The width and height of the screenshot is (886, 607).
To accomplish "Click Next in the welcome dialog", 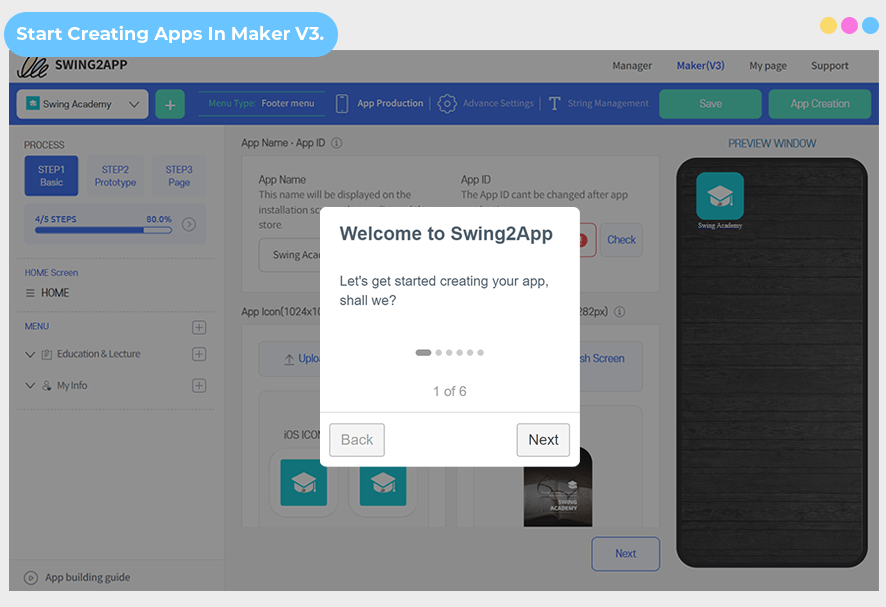I will click(543, 440).
